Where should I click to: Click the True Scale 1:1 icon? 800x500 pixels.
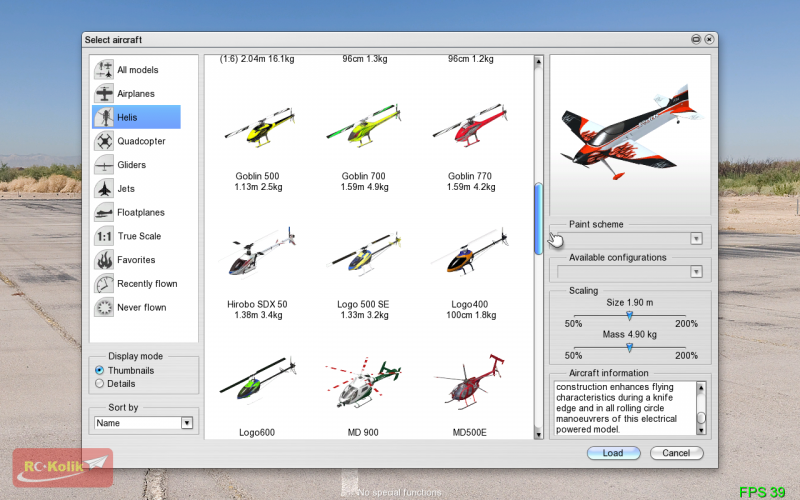[x=104, y=236]
